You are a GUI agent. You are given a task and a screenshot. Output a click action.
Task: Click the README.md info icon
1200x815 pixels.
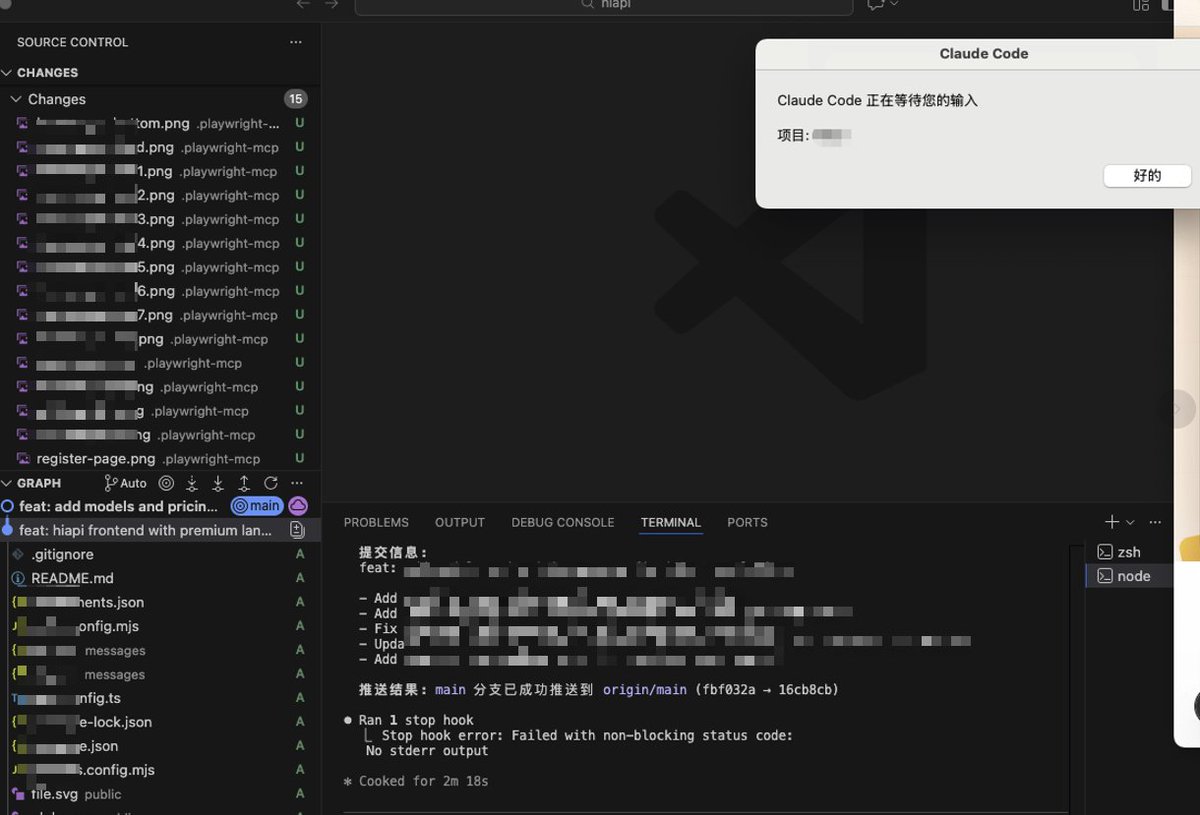[18, 578]
